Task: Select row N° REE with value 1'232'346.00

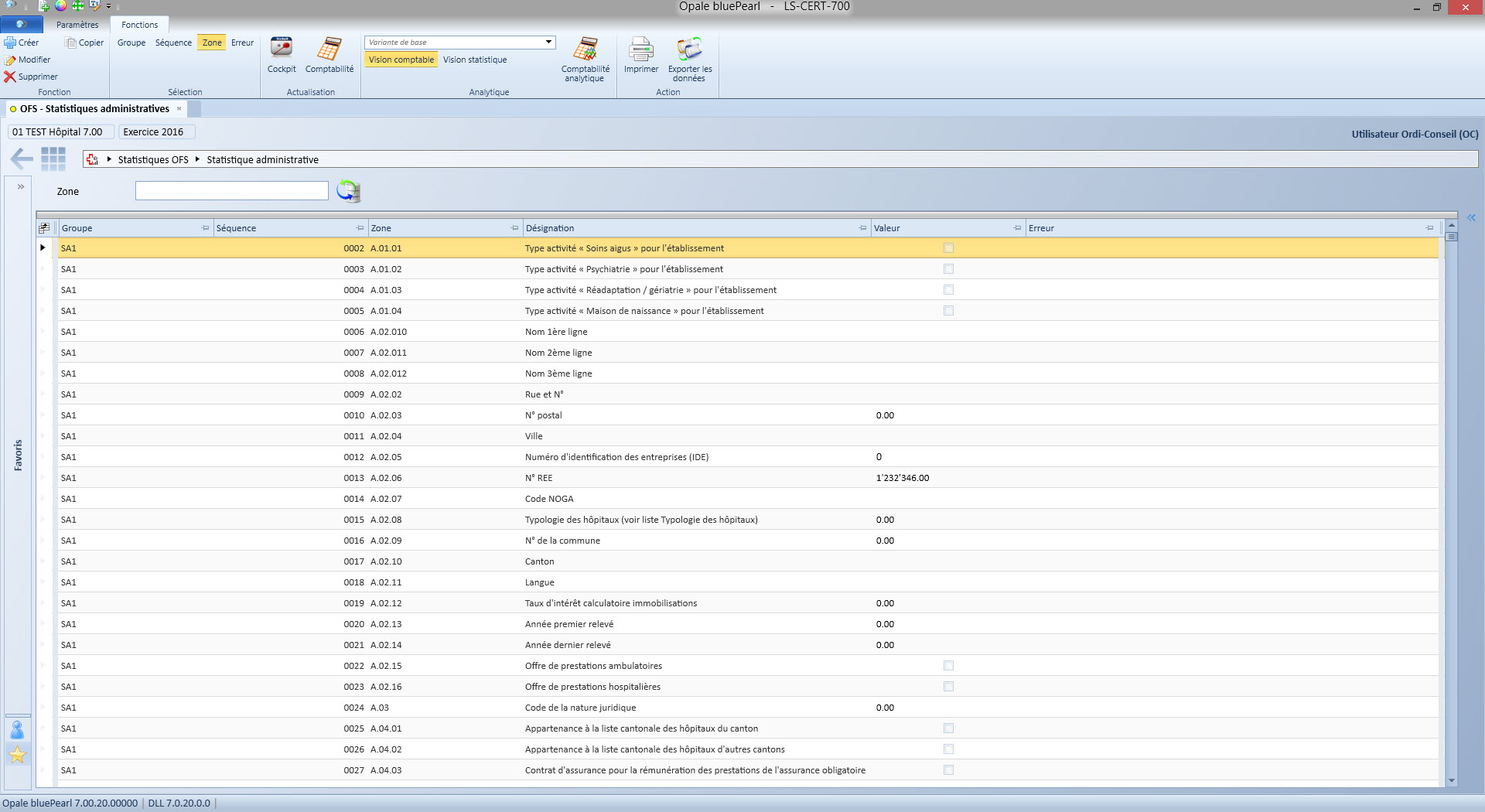Action: pyautogui.click(x=748, y=478)
